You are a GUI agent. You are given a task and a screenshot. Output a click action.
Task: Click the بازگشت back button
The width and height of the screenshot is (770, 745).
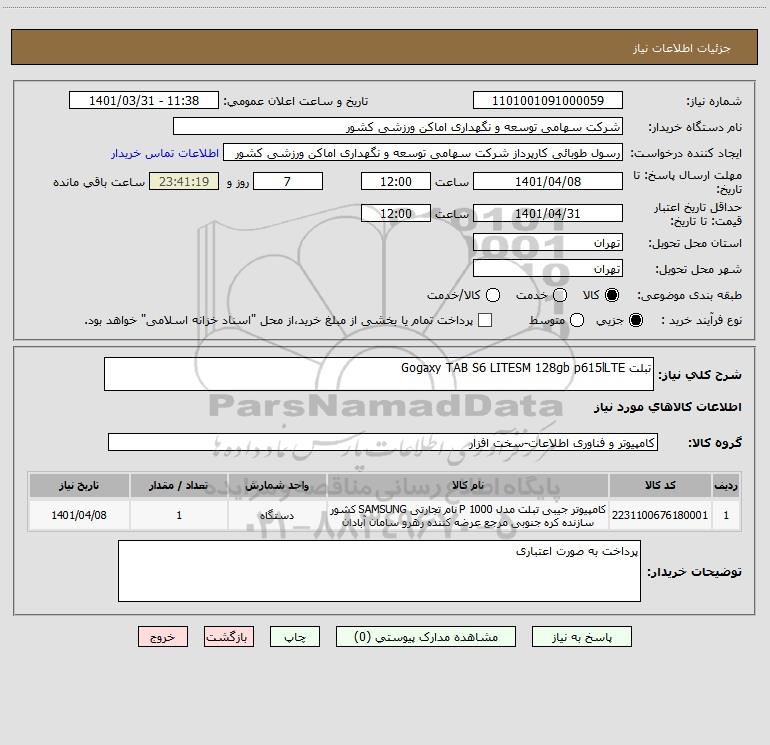click(x=229, y=636)
